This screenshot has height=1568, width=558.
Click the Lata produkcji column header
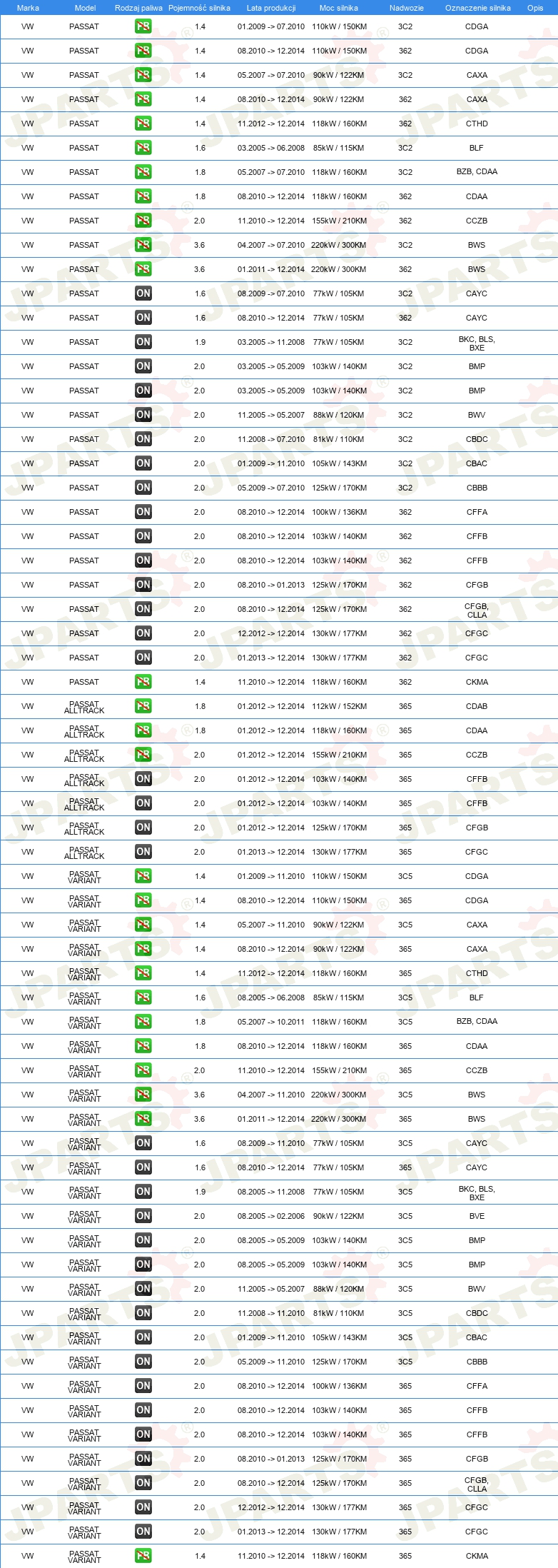pos(271,8)
